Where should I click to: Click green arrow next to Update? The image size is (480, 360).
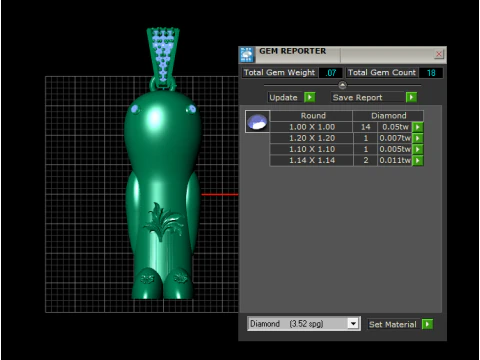pyautogui.click(x=310, y=97)
